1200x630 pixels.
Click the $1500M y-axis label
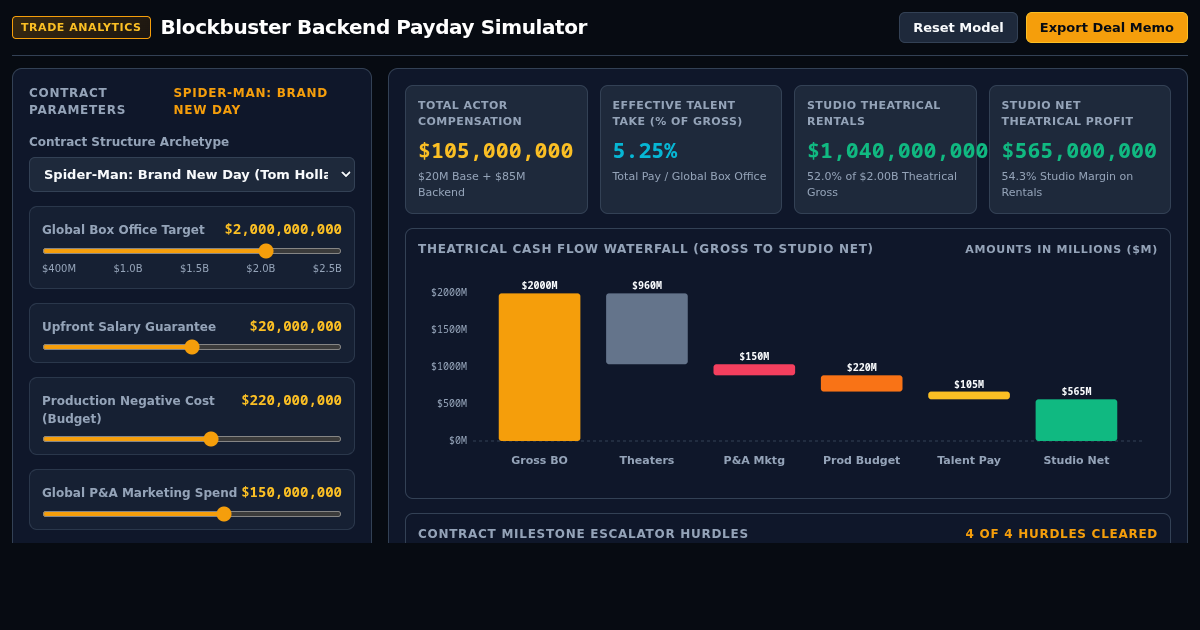449,329
